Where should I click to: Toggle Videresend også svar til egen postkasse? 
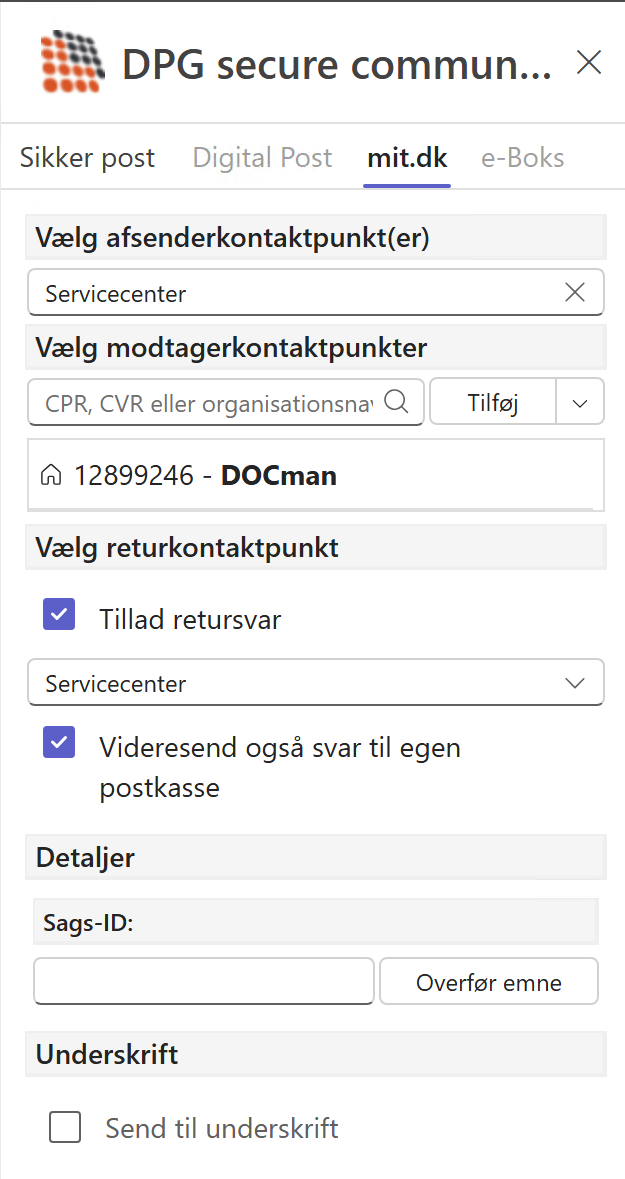[59, 742]
